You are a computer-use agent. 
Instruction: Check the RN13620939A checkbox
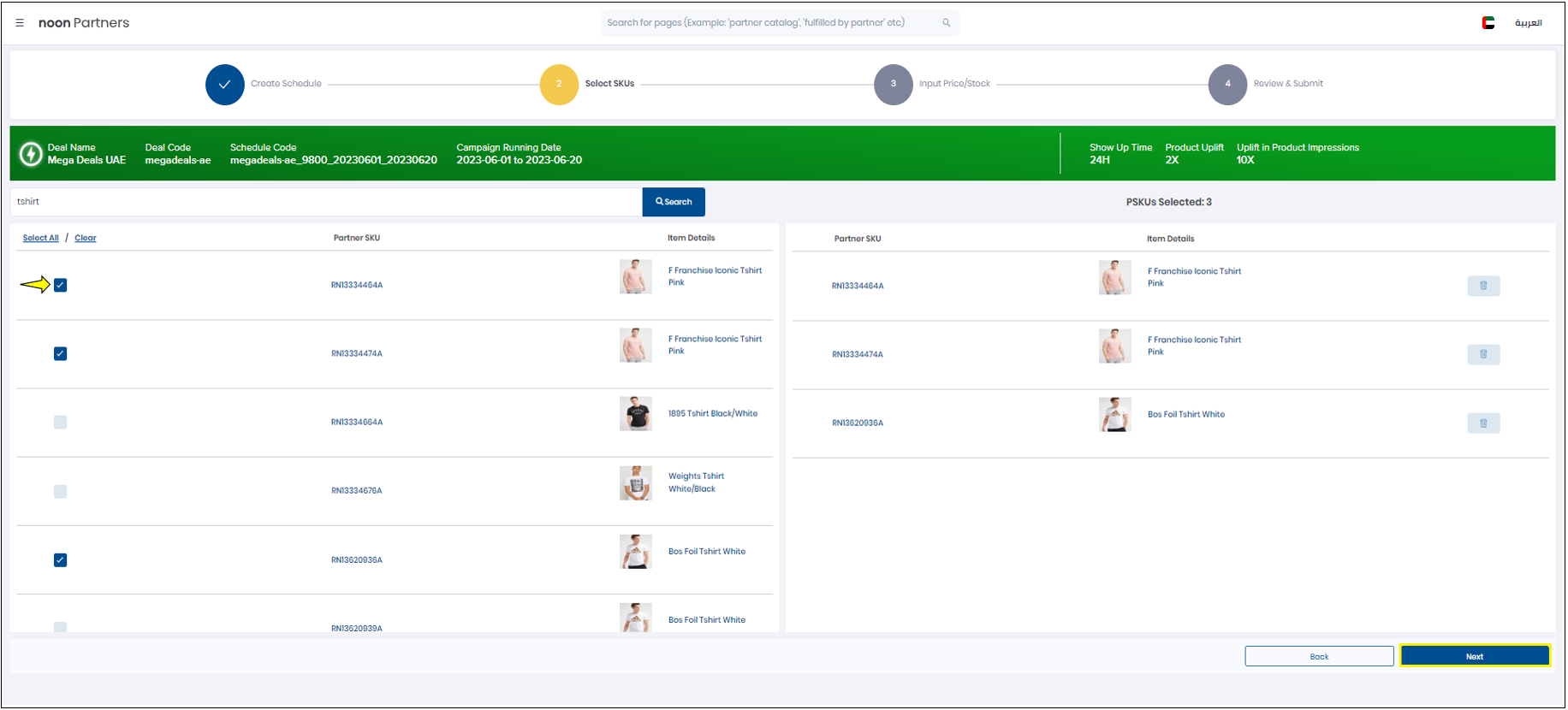coord(60,627)
